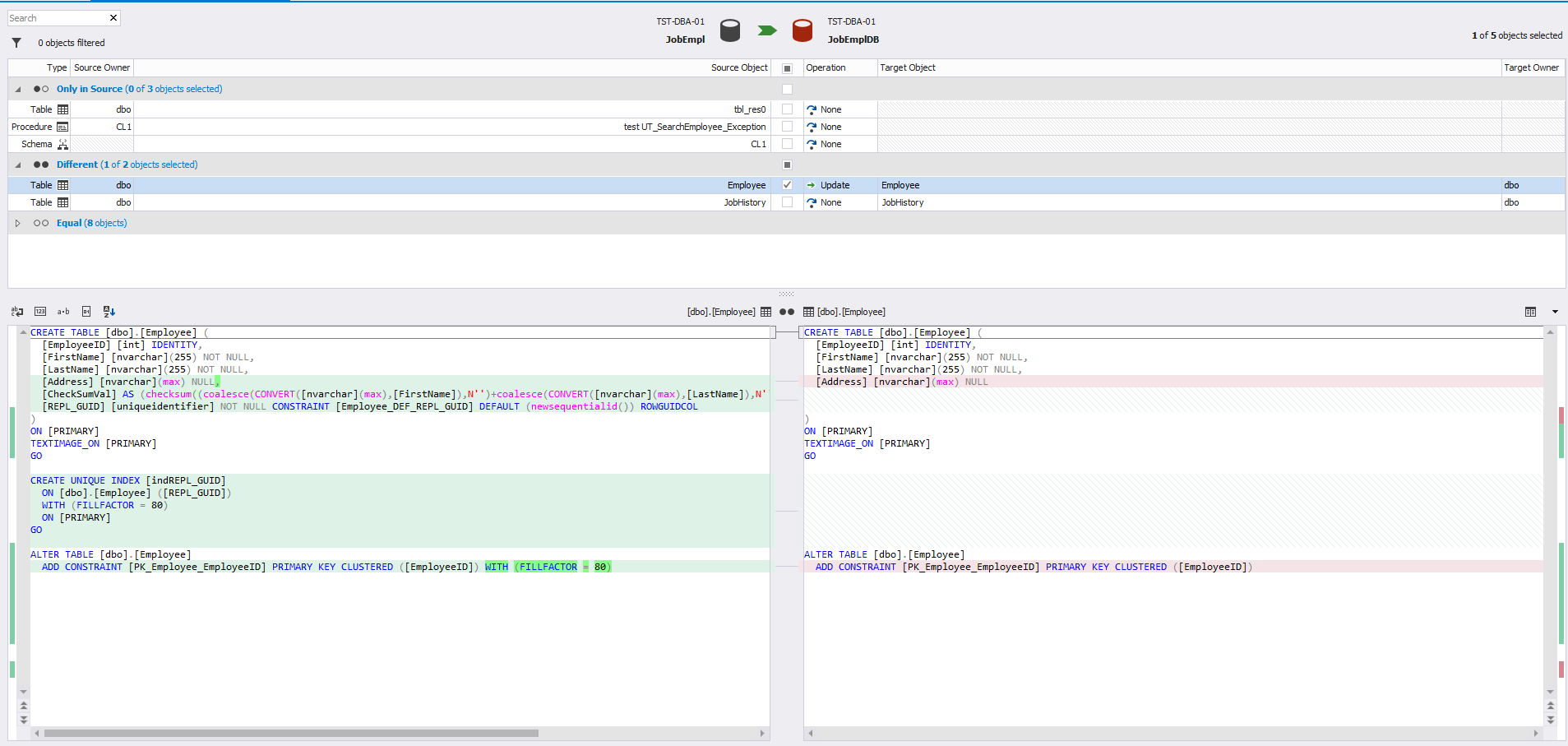Open the diff layout dropdown arrow
Image resolution: width=1568 pixels, height=746 pixels.
click(x=1555, y=312)
